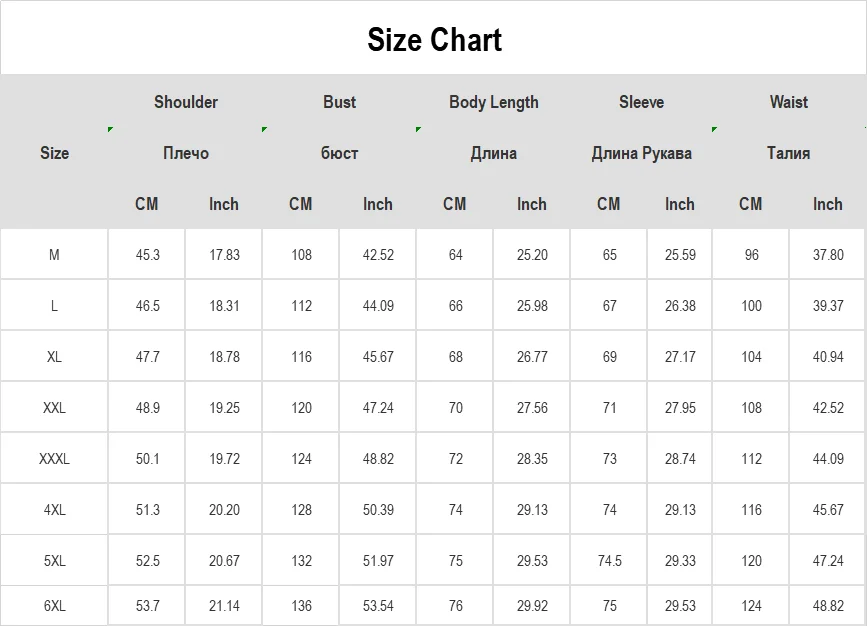The width and height of the screenshot is (867, 626).
Task: Select the Sleeve column header
Action: tap(641, 102)
